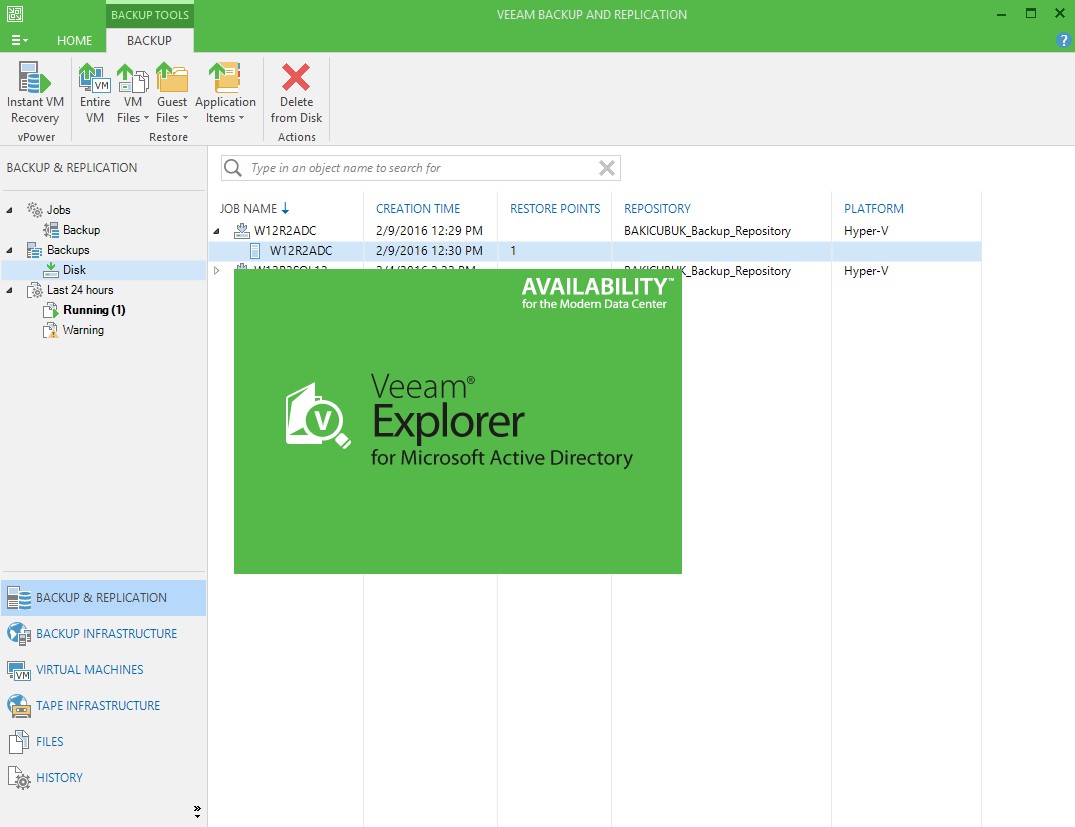Image resolution: width=1075 pixels, height=827 pixels.
Task: Collapse the Last 24 hours node
Action: tap(9, 290)
